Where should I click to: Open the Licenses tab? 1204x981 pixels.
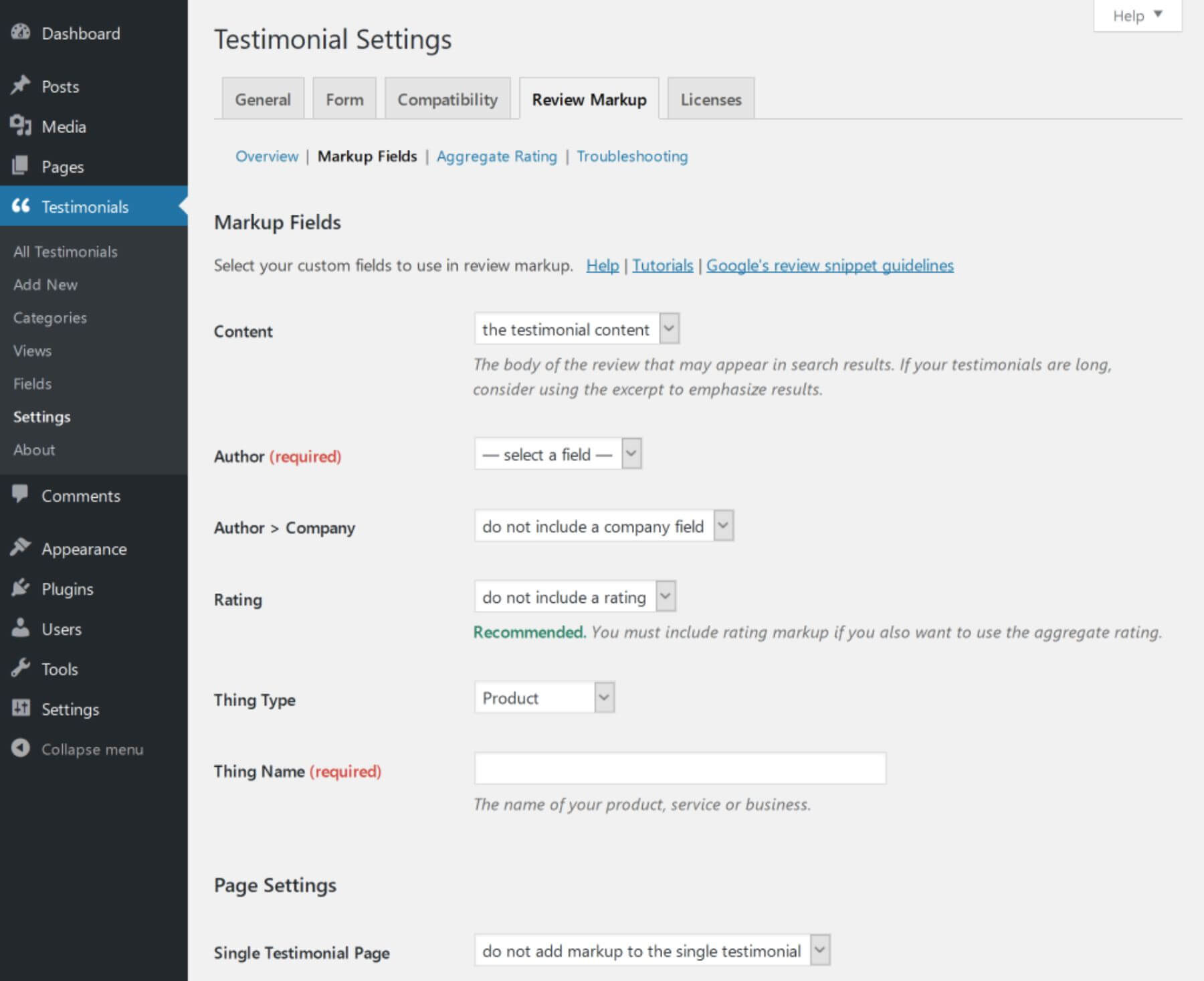pyautogui.click(x=710, y=98)
